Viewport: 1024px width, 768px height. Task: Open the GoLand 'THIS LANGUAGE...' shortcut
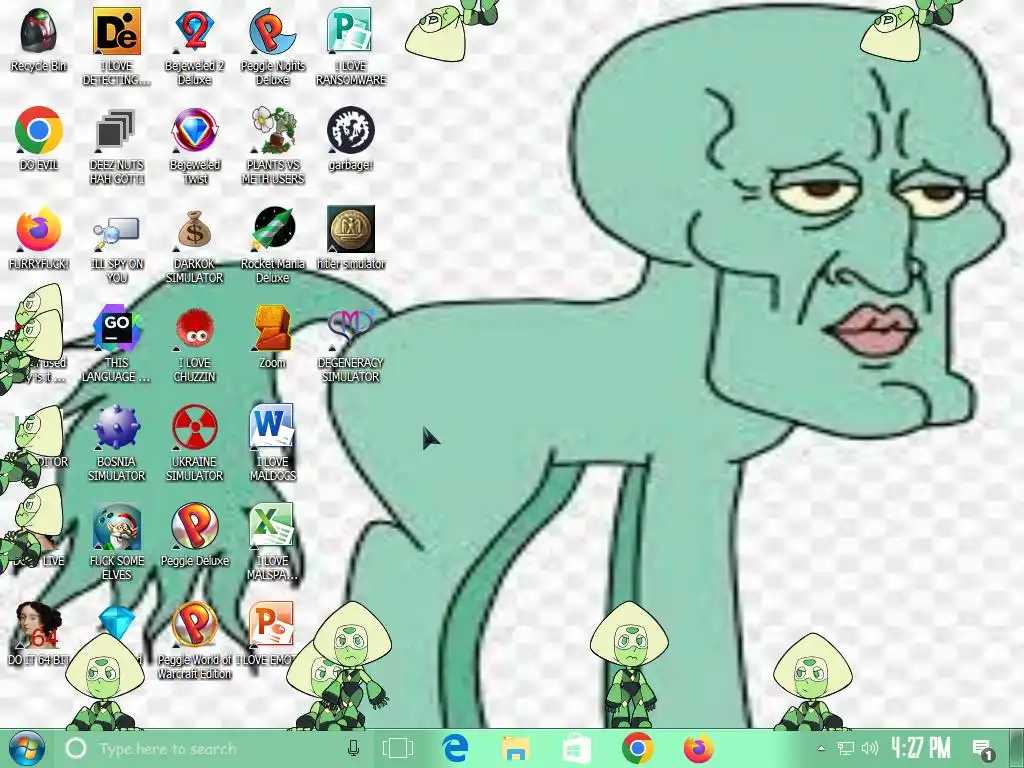(x=116, y=328)
